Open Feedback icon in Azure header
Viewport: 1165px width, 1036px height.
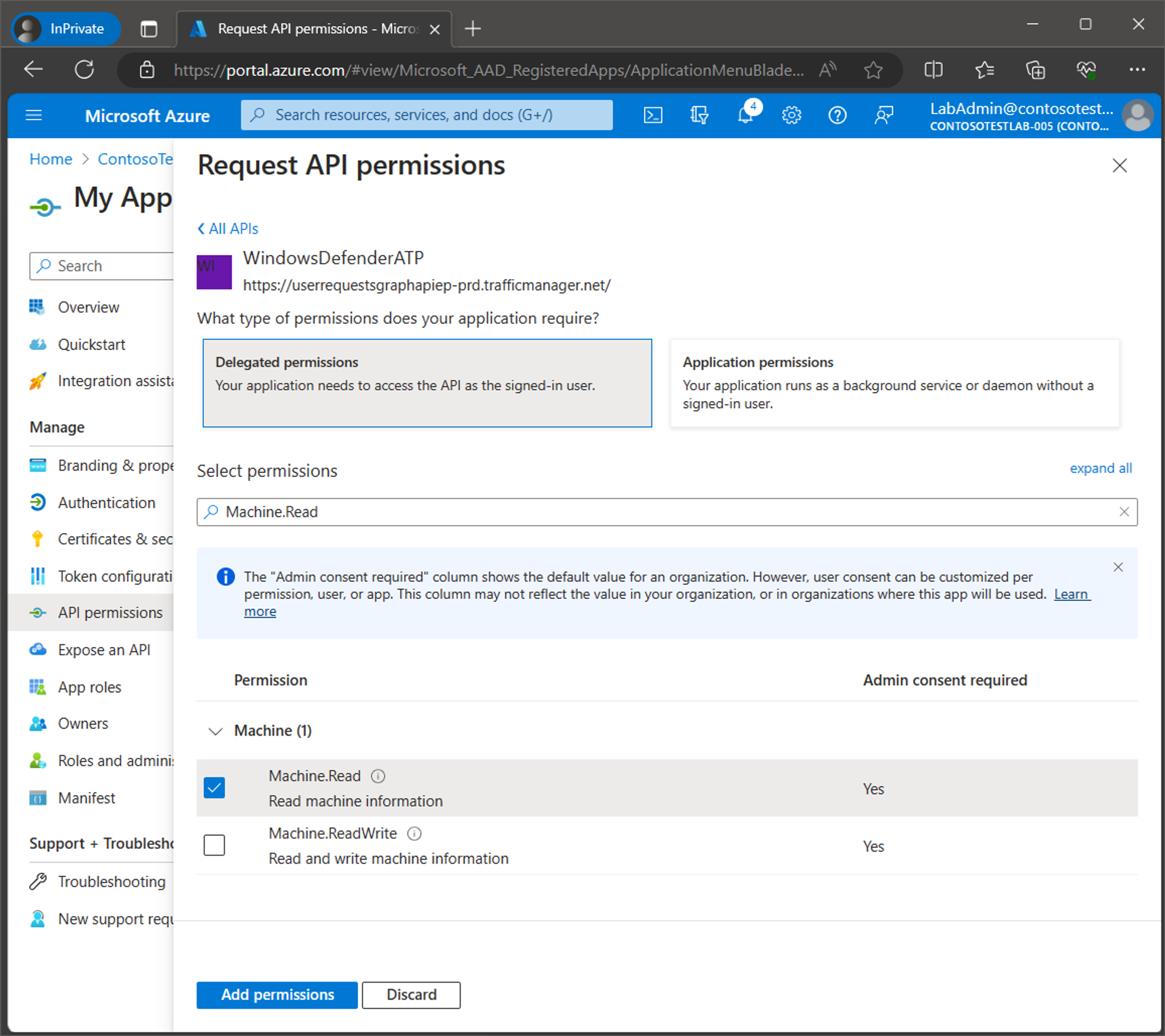pos(883,116)
